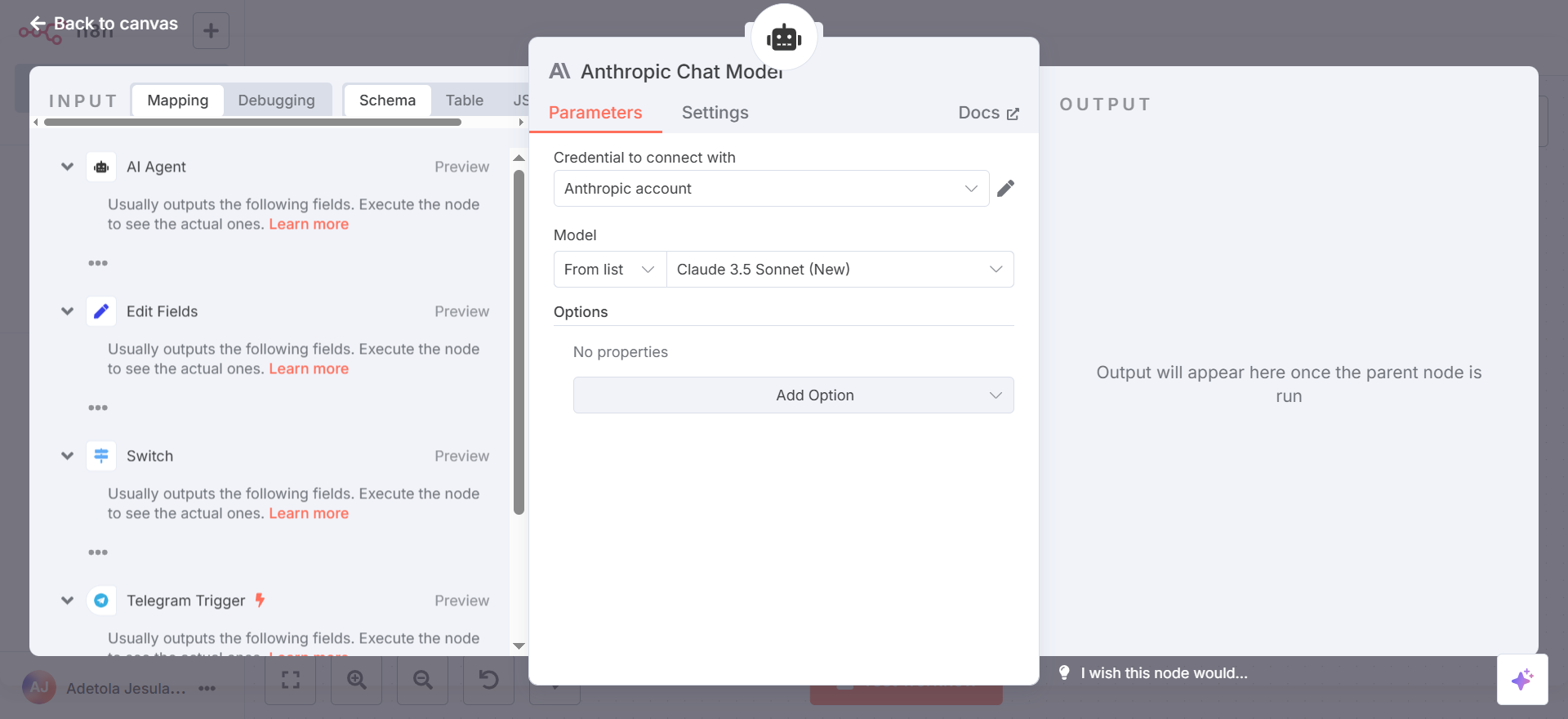
Task: Click the reset zoom canvas icon
Action: pyautogui.click(x=489, y=680)
